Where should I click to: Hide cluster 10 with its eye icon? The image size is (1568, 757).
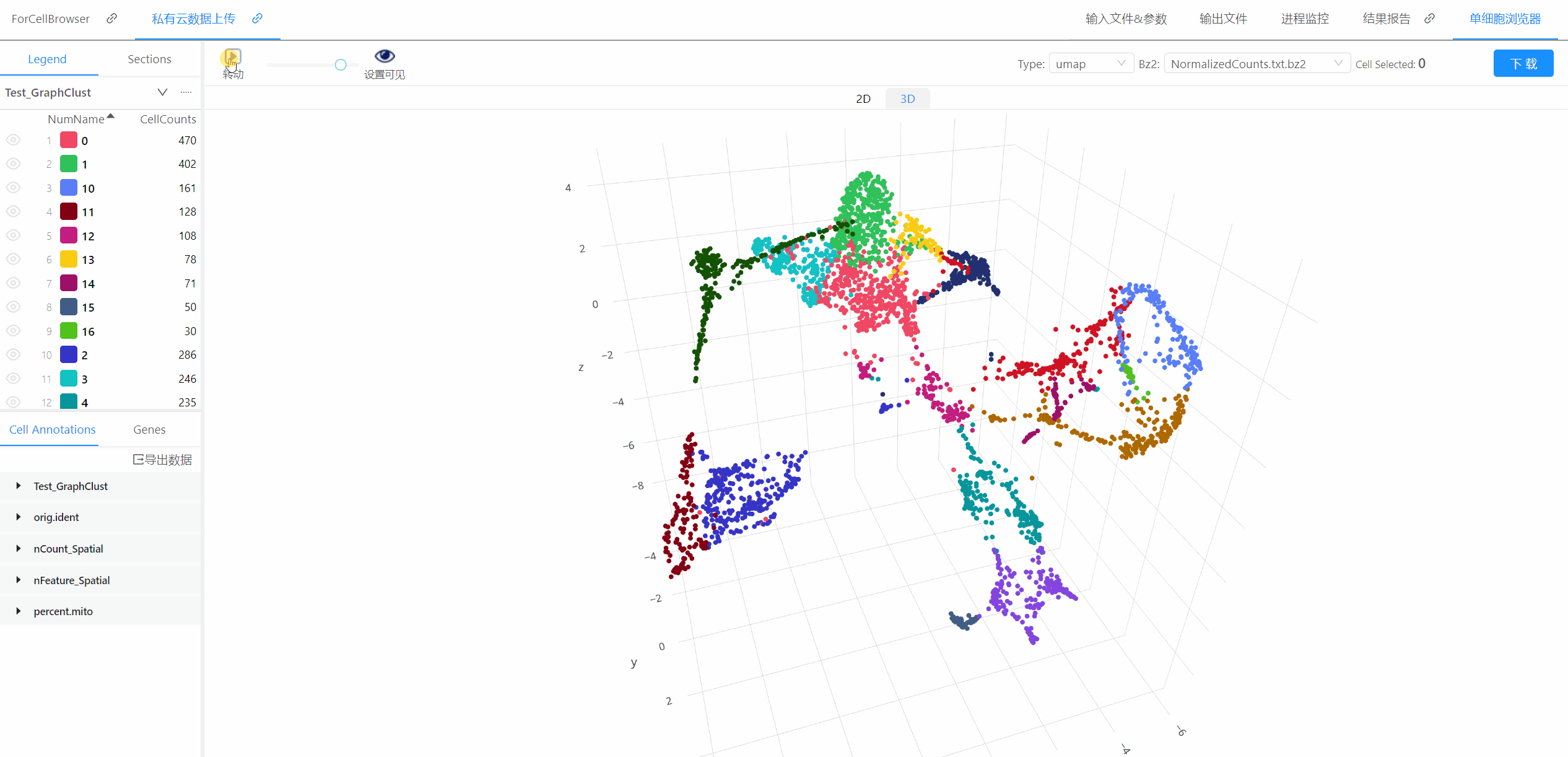pos(14,188)
